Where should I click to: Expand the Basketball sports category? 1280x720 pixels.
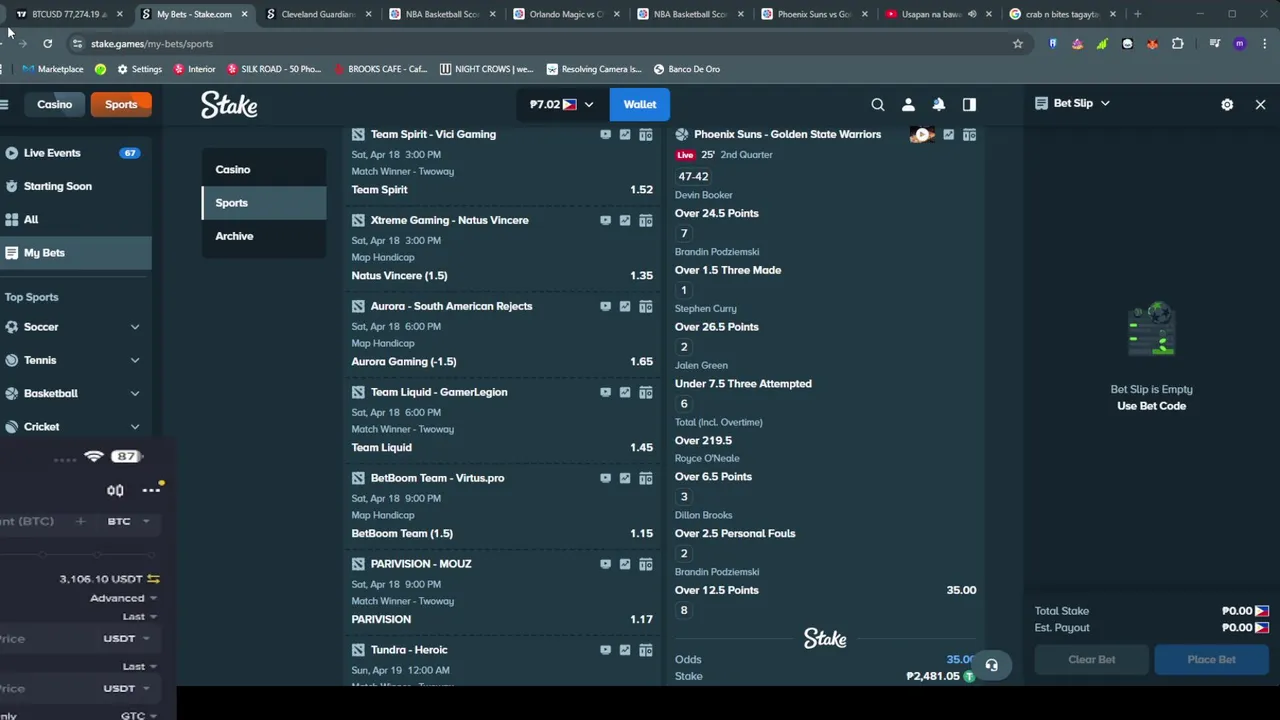click(x=134, y=393)
